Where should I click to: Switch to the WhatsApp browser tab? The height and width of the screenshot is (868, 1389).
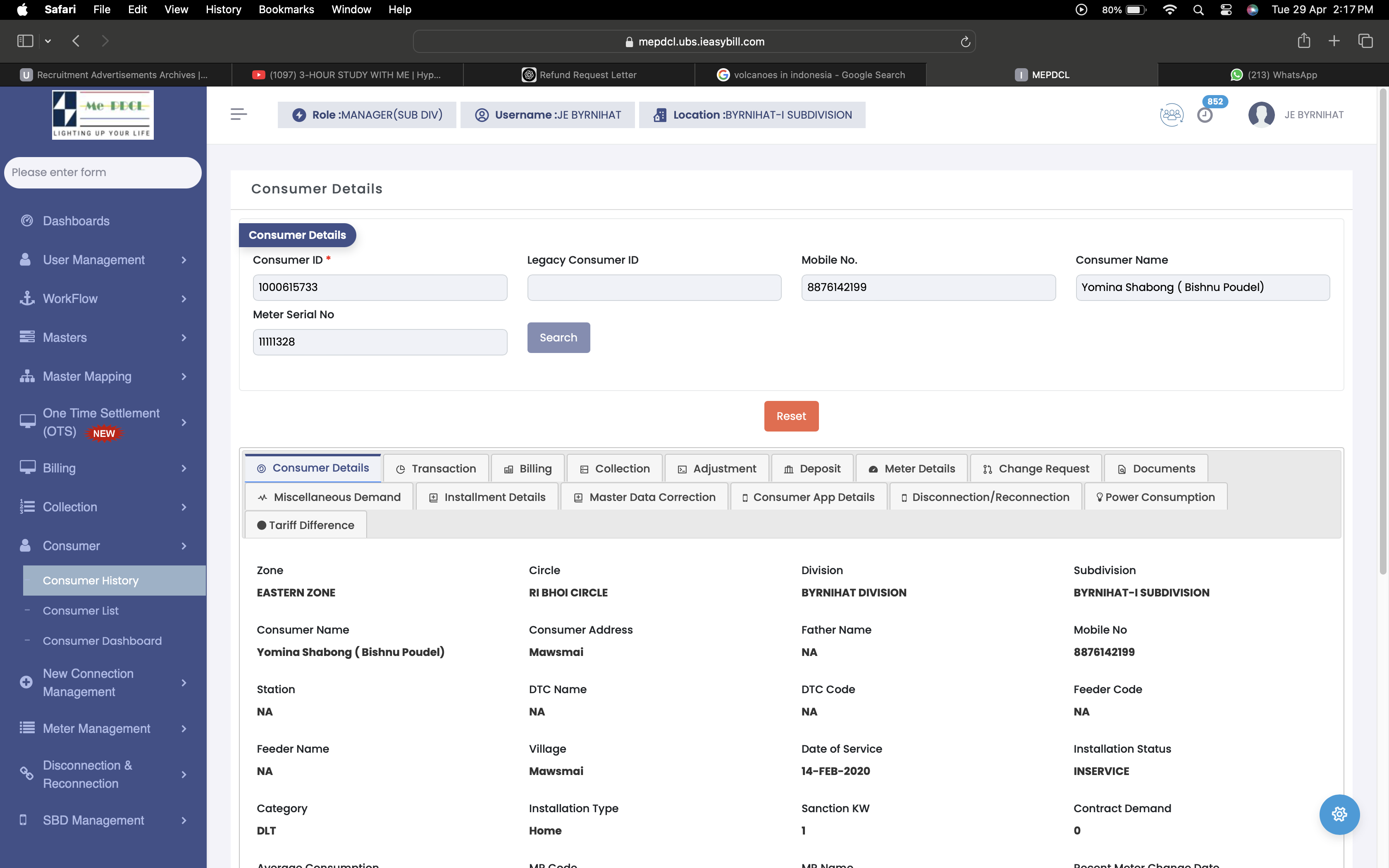point(1273,75)
